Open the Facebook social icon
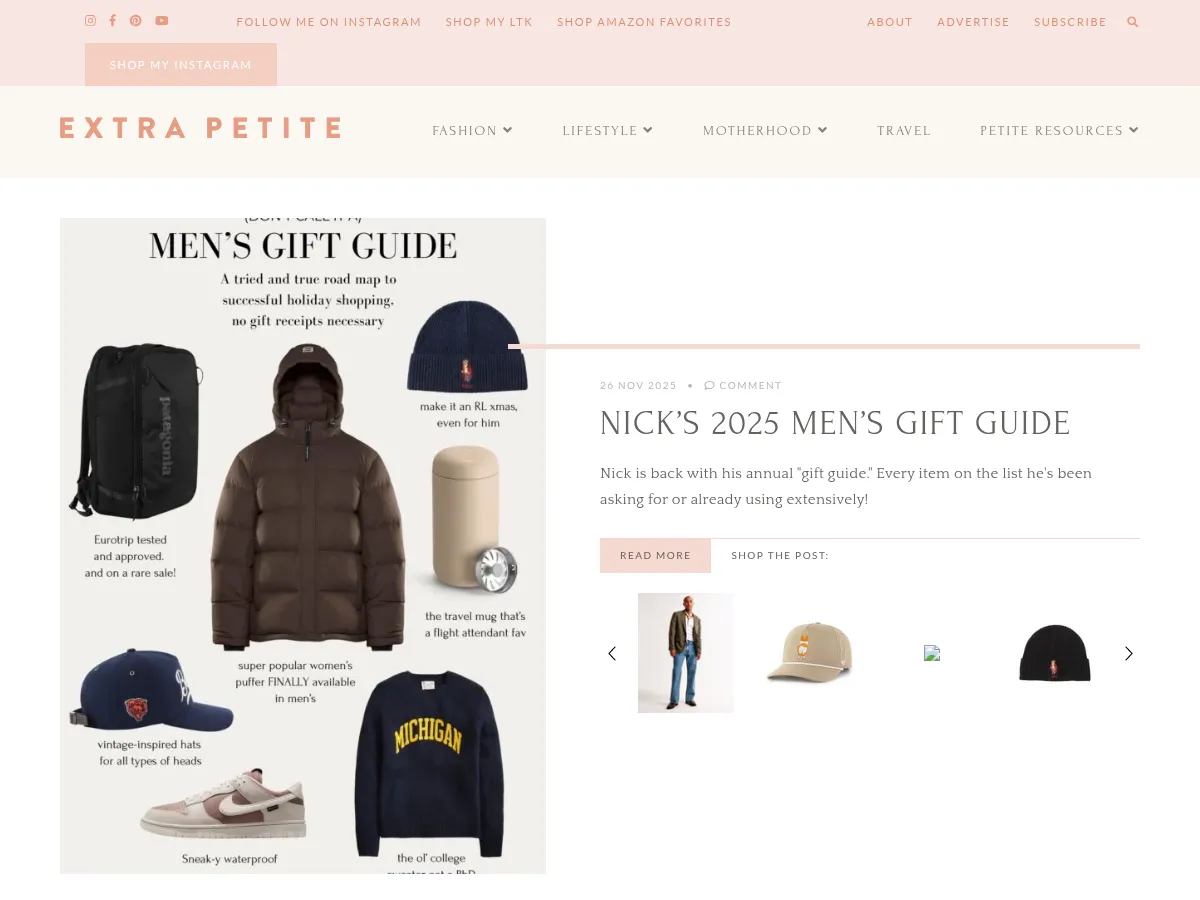 [112, 21]
